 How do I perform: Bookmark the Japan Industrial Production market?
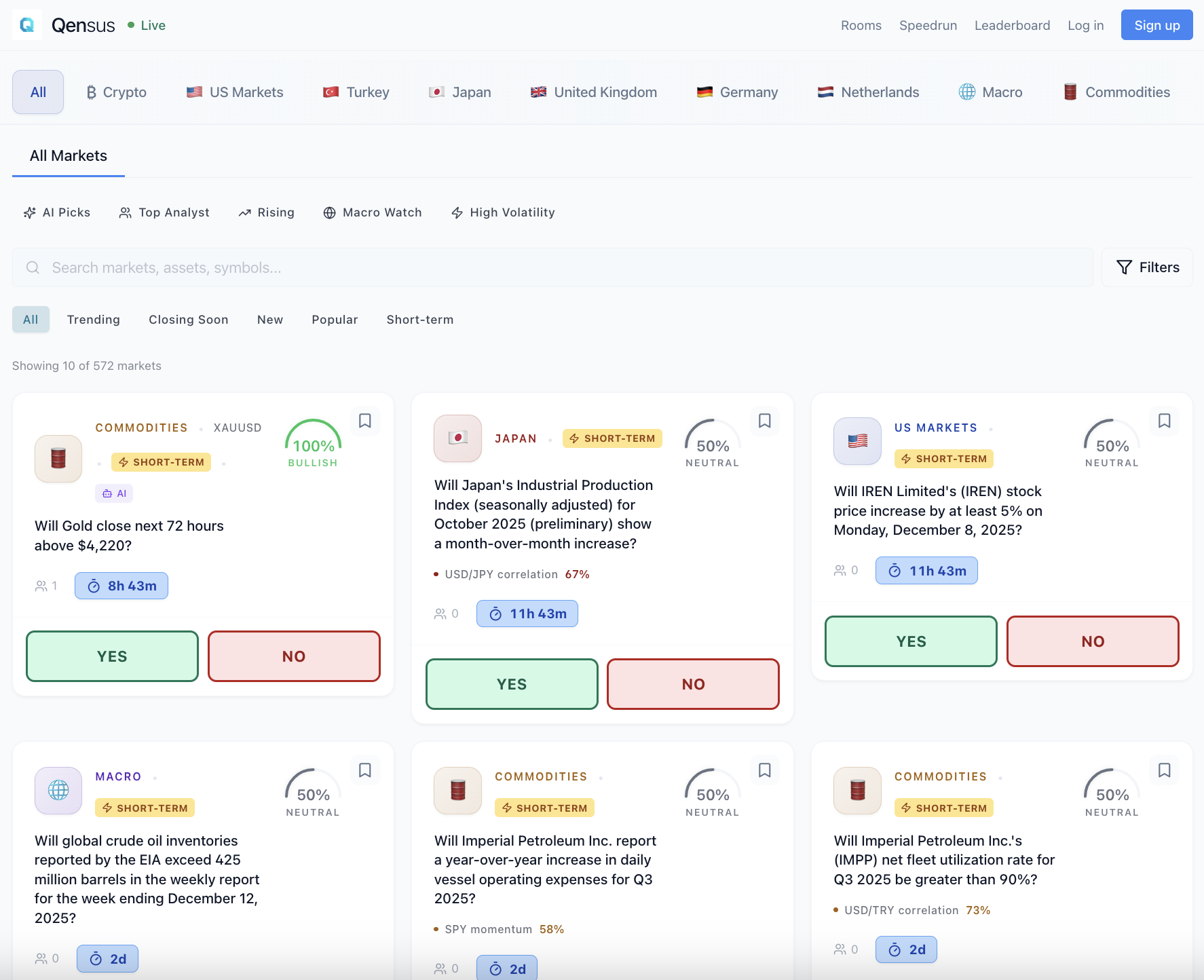click(x=765, y=421)
